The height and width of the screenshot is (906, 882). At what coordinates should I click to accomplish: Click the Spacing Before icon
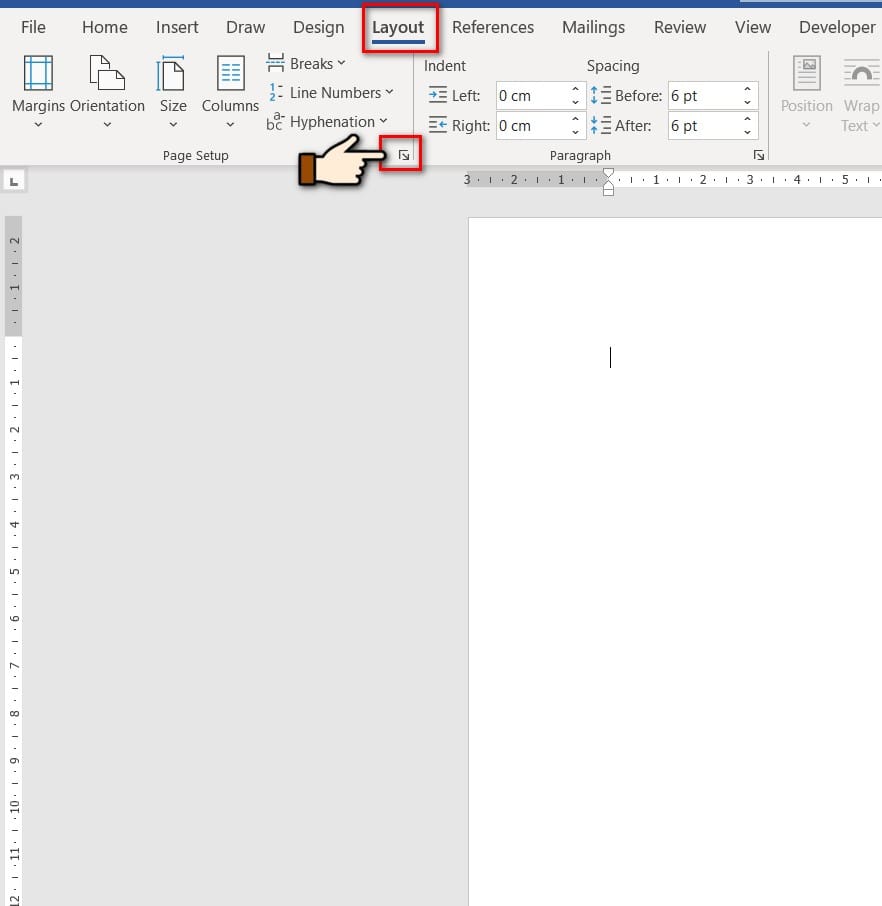coord(601,95)
